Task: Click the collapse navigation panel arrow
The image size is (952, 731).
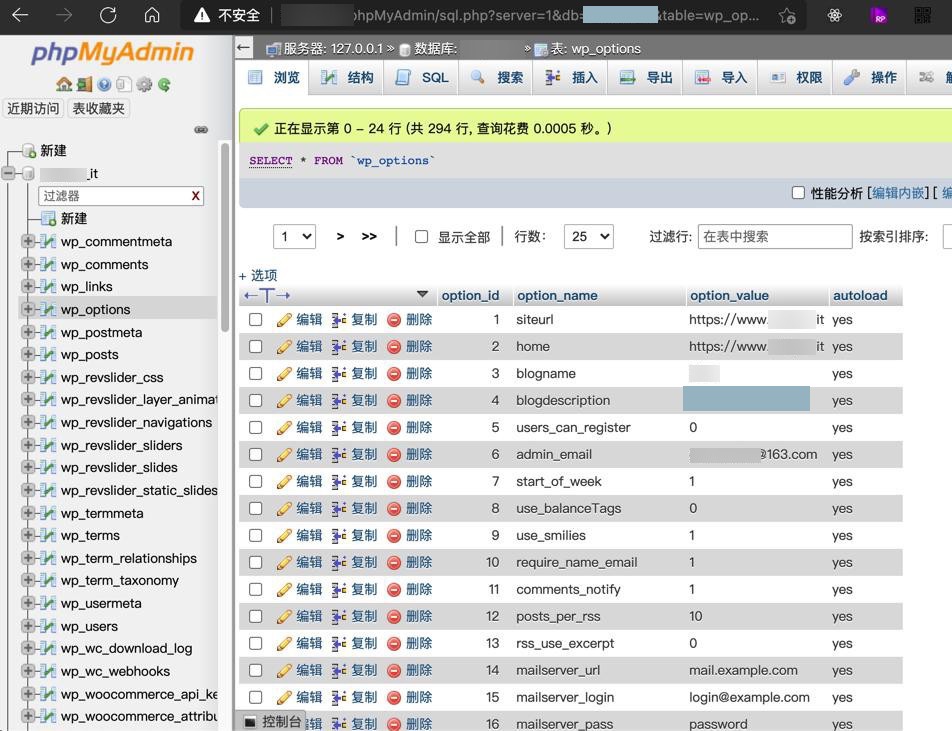Action: (x=243, y=47)
